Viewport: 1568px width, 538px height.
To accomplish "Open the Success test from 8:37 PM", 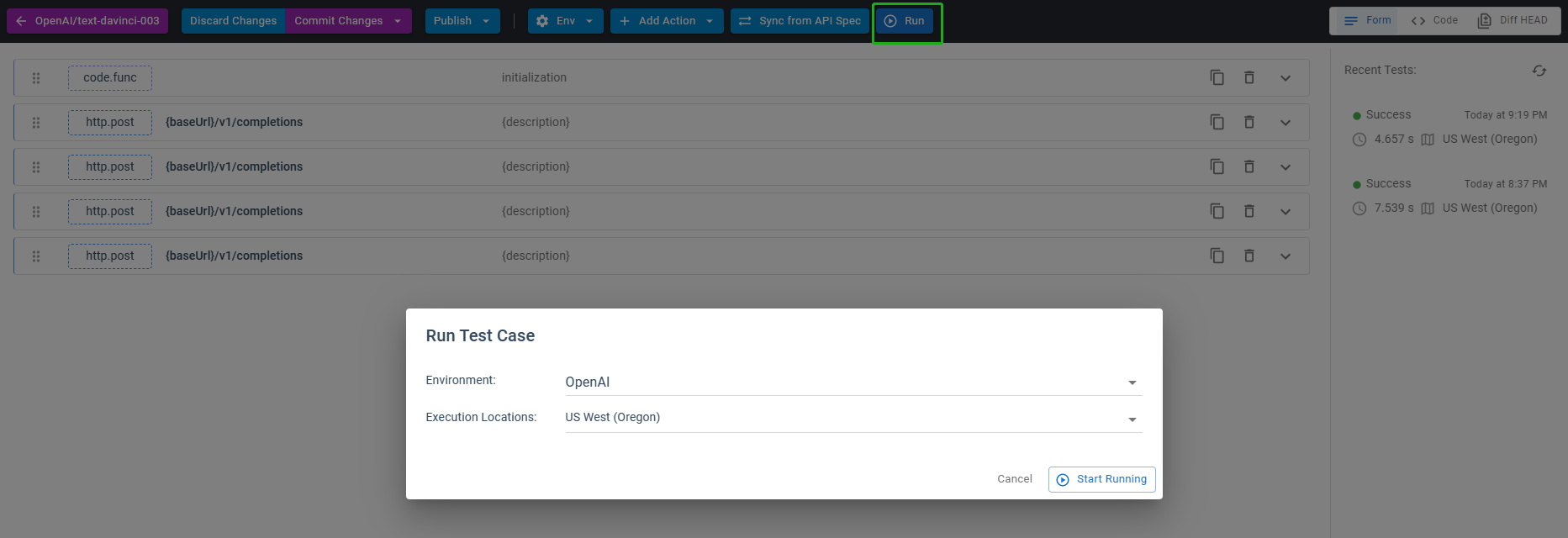I will click(x=1449, y=196).
